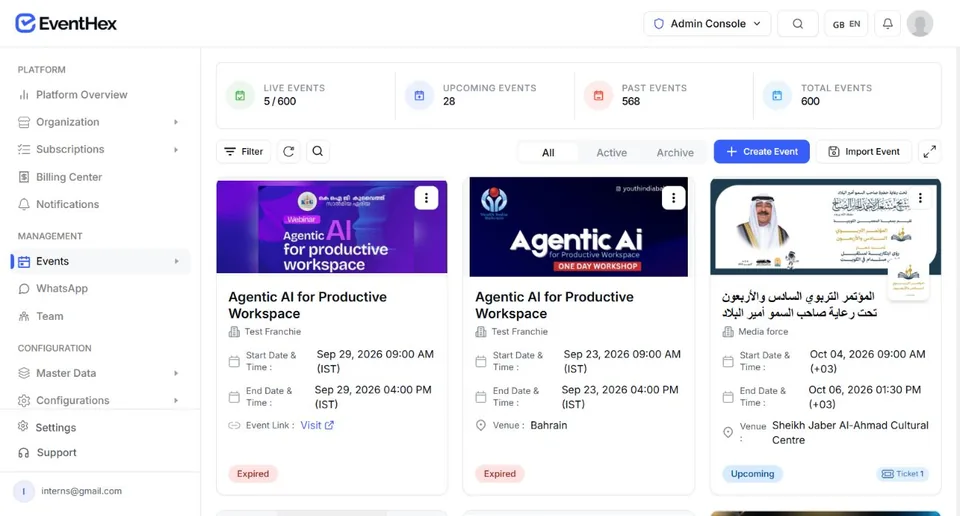The height and width of the screenshot is (516, 960).
Task: Refresh the events list
Action: pos(288,151)
